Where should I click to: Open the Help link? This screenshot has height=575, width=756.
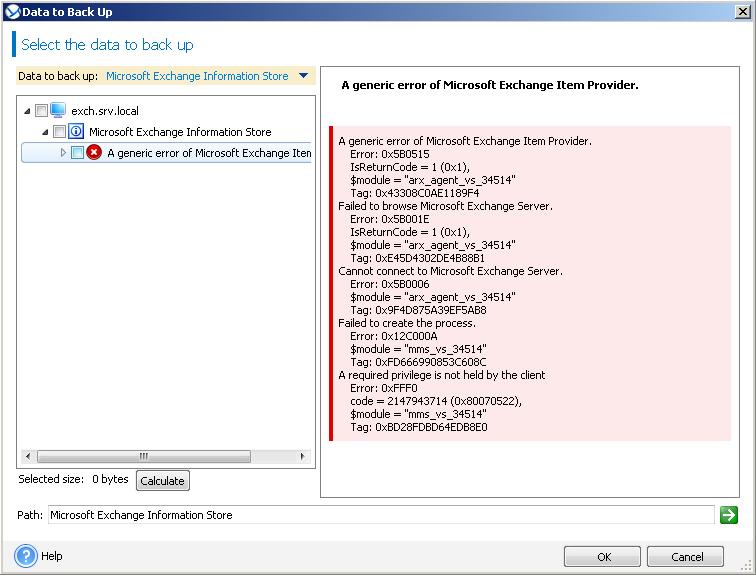52,556
